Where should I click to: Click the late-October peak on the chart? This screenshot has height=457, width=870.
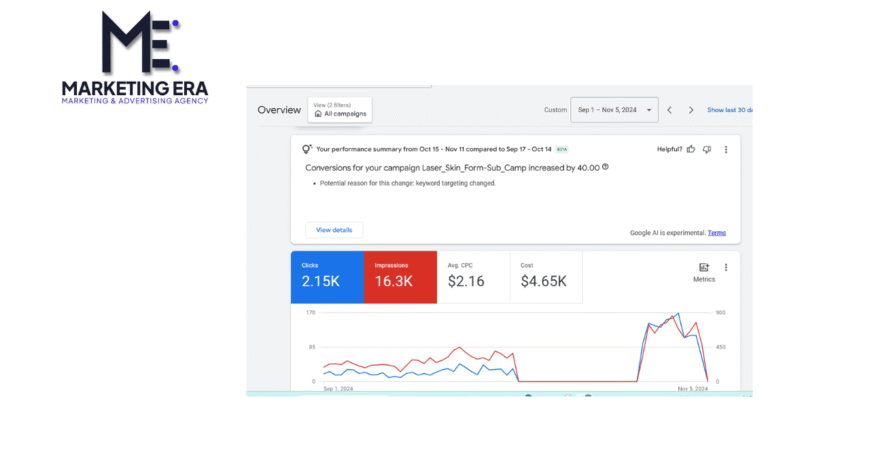(x=679, y=315)
